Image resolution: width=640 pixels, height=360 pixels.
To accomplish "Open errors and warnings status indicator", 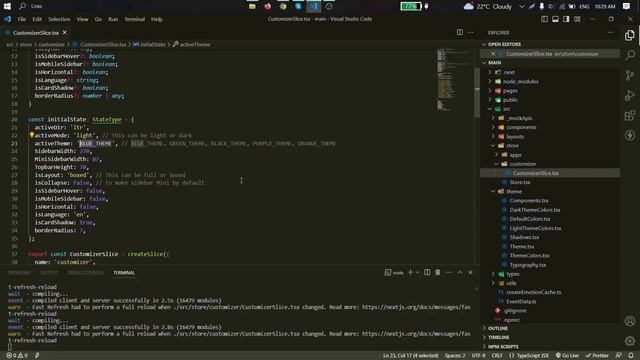I will tap(17, 356).
